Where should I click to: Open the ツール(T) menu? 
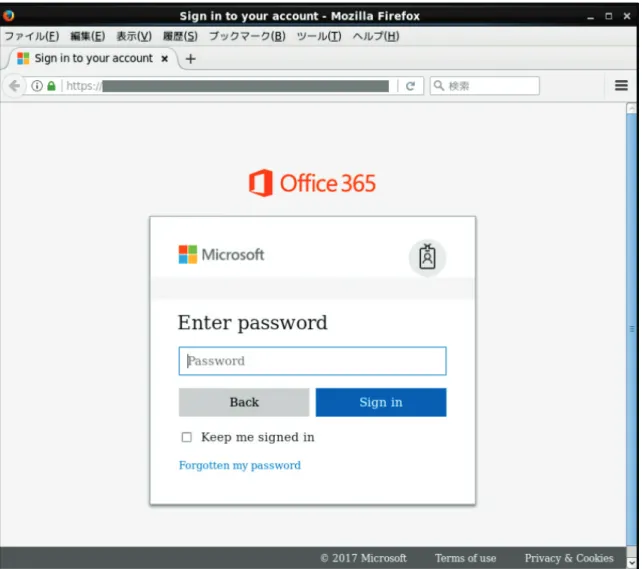click(x=319, y=36)
